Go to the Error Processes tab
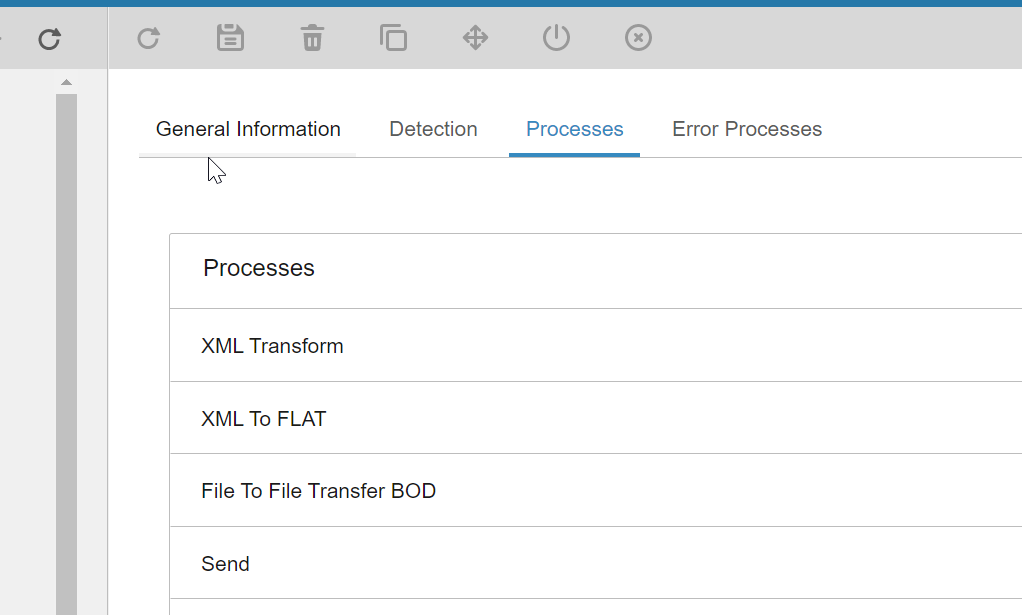Viewport: 1022px width, 615px height. point(747,129)
